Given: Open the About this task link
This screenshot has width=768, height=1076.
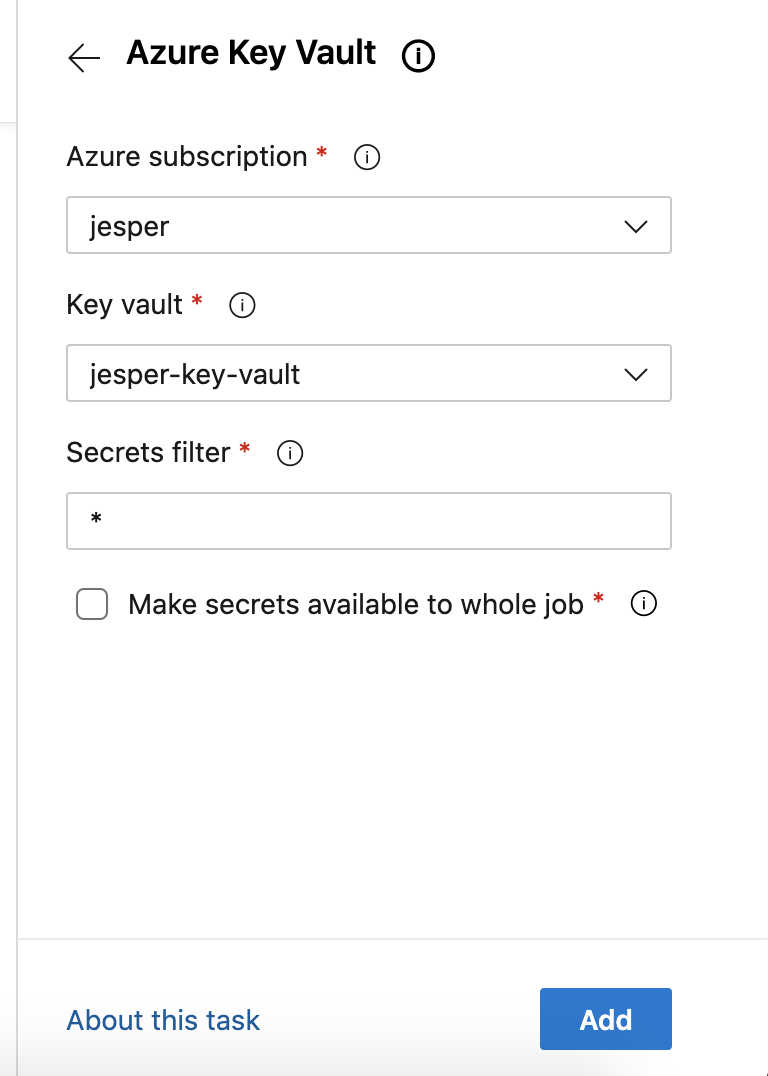Looking at the screenshot, I should [x=163, y=1020].
